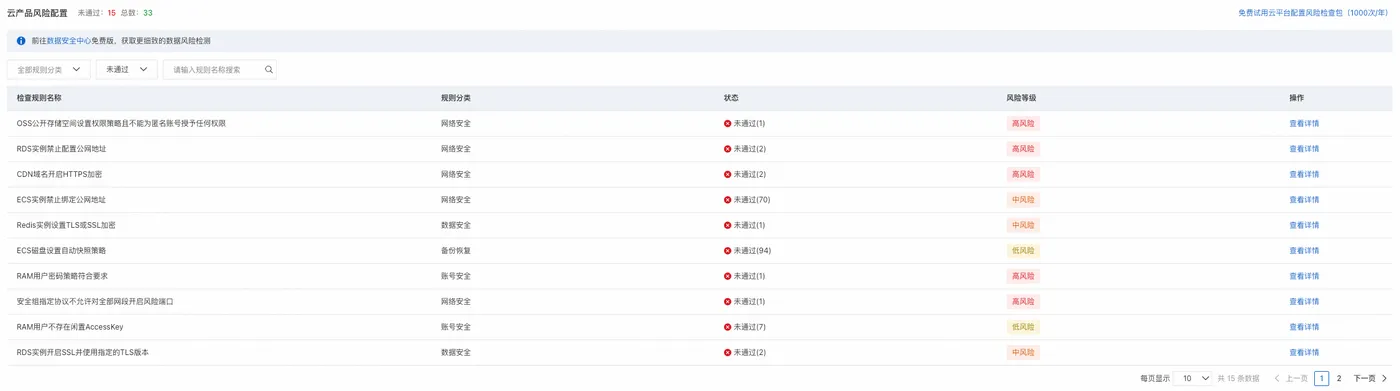Click the 上一页 previous page button
The image size is (1400, 391).
[x=1291, y=379]
